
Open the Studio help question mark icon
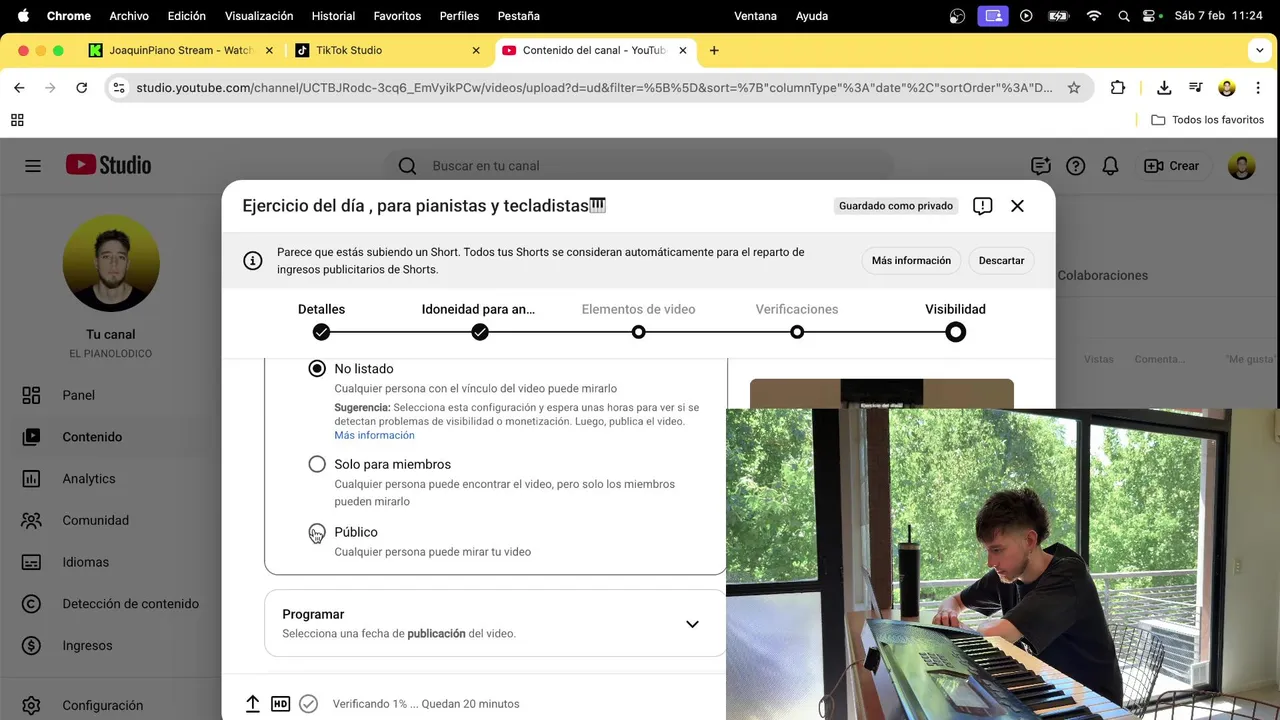pyautogui.click(x=1076, y=166)
